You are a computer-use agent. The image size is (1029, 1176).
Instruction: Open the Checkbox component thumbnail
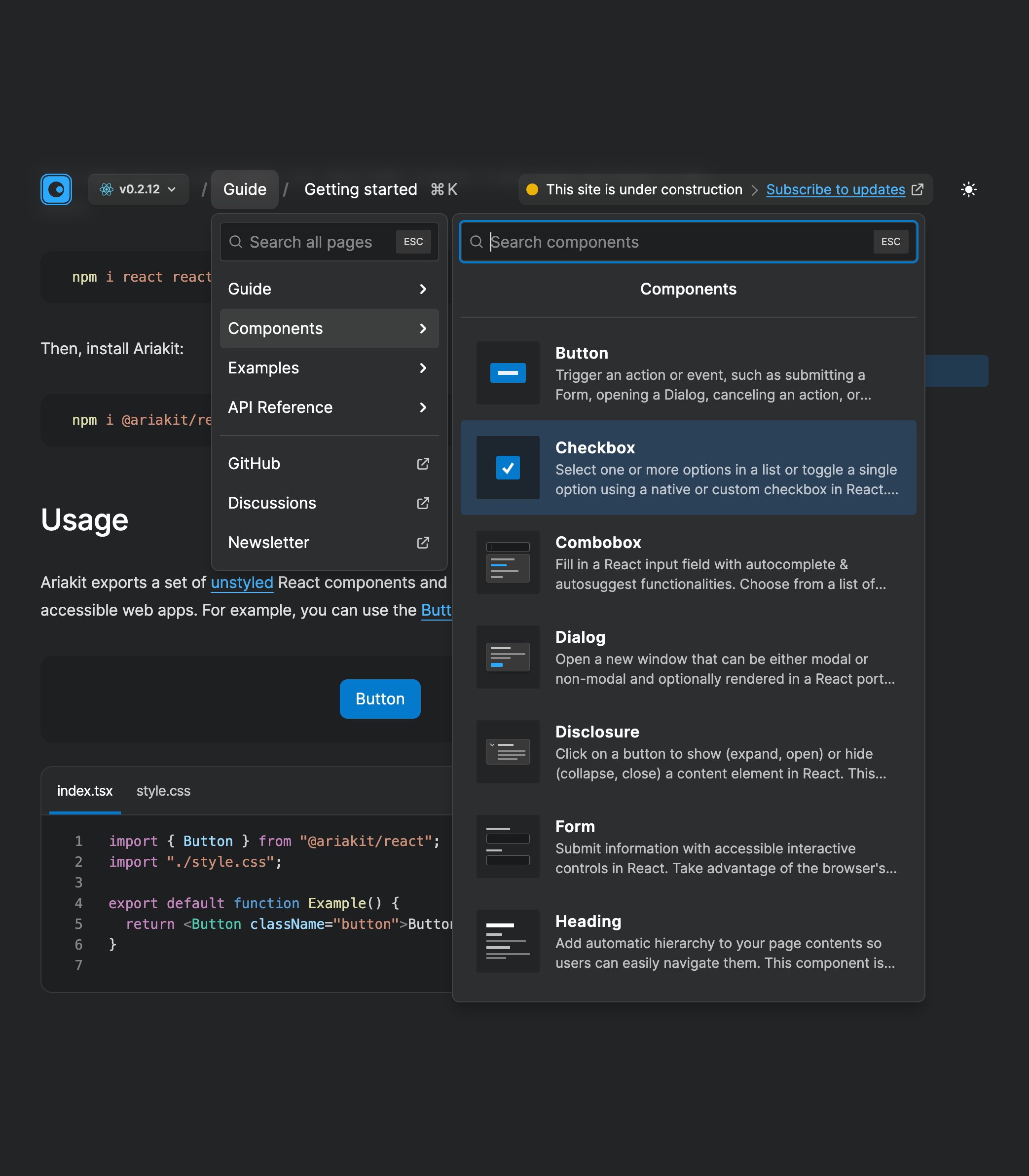pos(508,468)
